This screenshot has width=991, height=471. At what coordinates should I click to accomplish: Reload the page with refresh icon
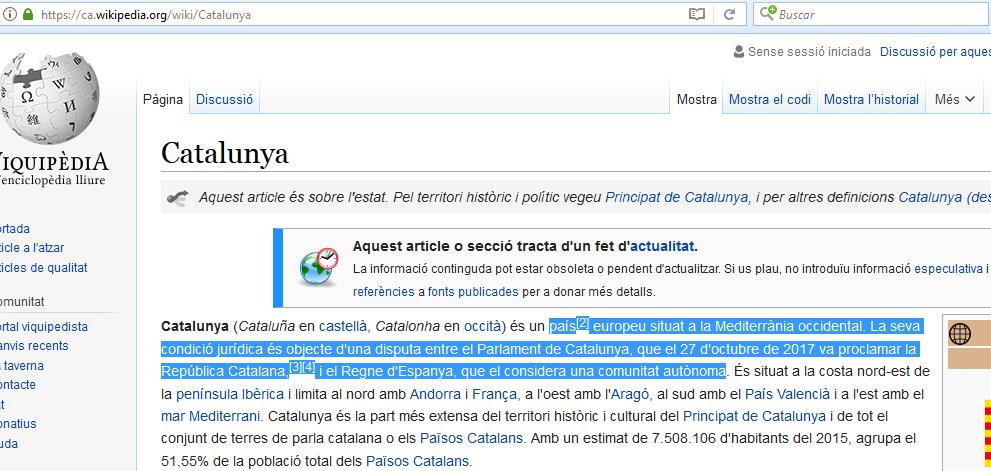coord(729,14)
